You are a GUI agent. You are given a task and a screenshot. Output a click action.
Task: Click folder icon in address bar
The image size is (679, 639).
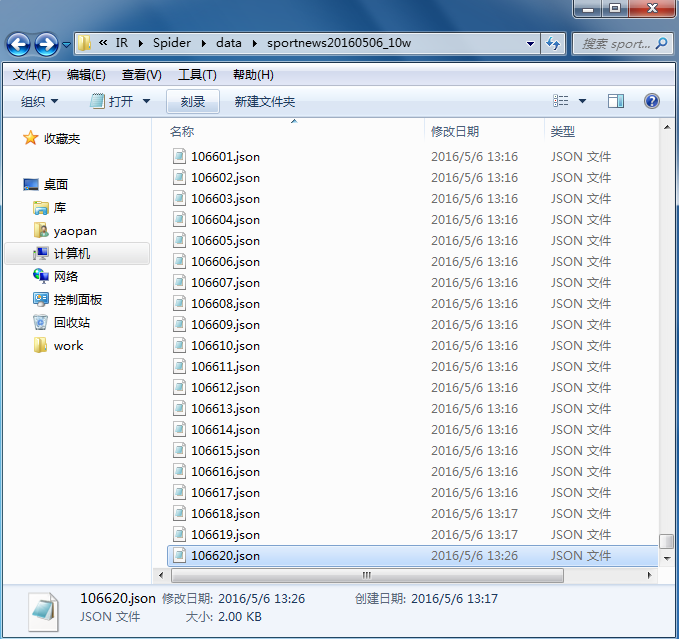(x=84, y=43)
